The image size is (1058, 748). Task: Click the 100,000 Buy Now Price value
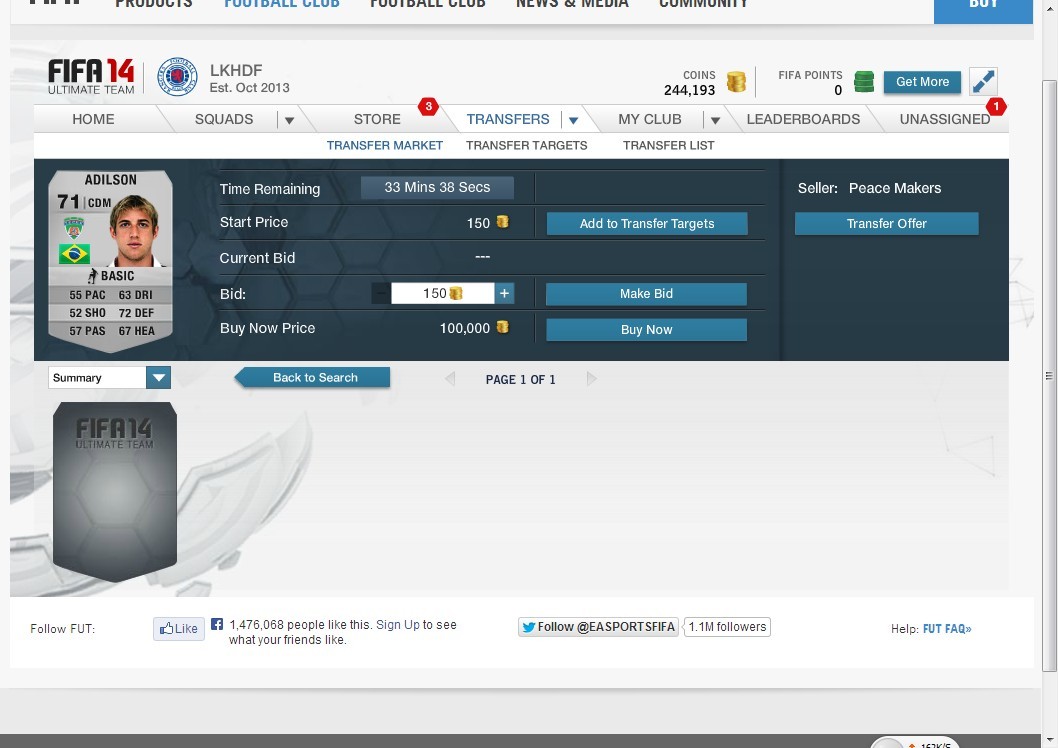coord(465,328)
